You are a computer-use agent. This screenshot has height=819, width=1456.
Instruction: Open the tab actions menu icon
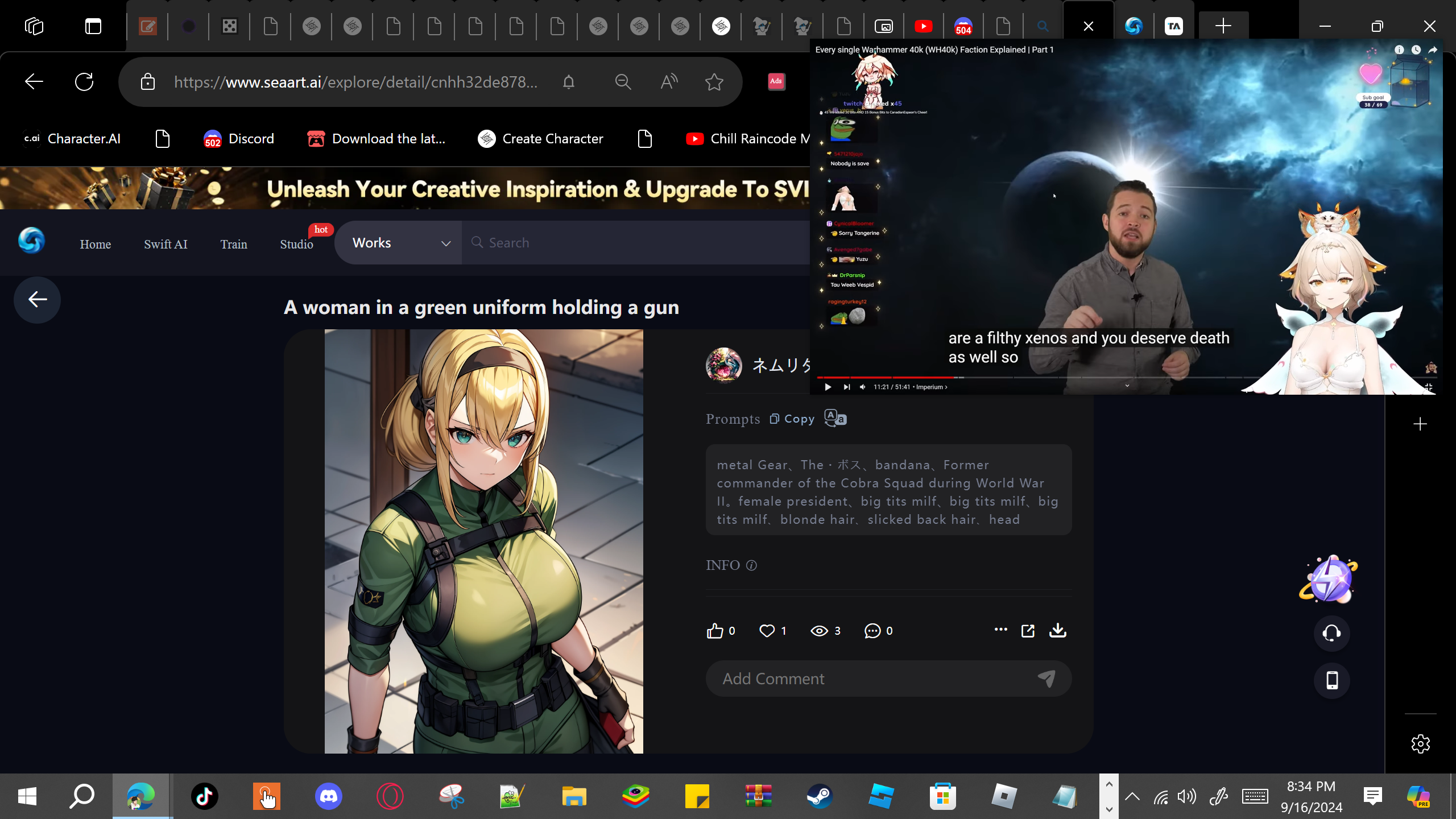click(x=93, y=26)
